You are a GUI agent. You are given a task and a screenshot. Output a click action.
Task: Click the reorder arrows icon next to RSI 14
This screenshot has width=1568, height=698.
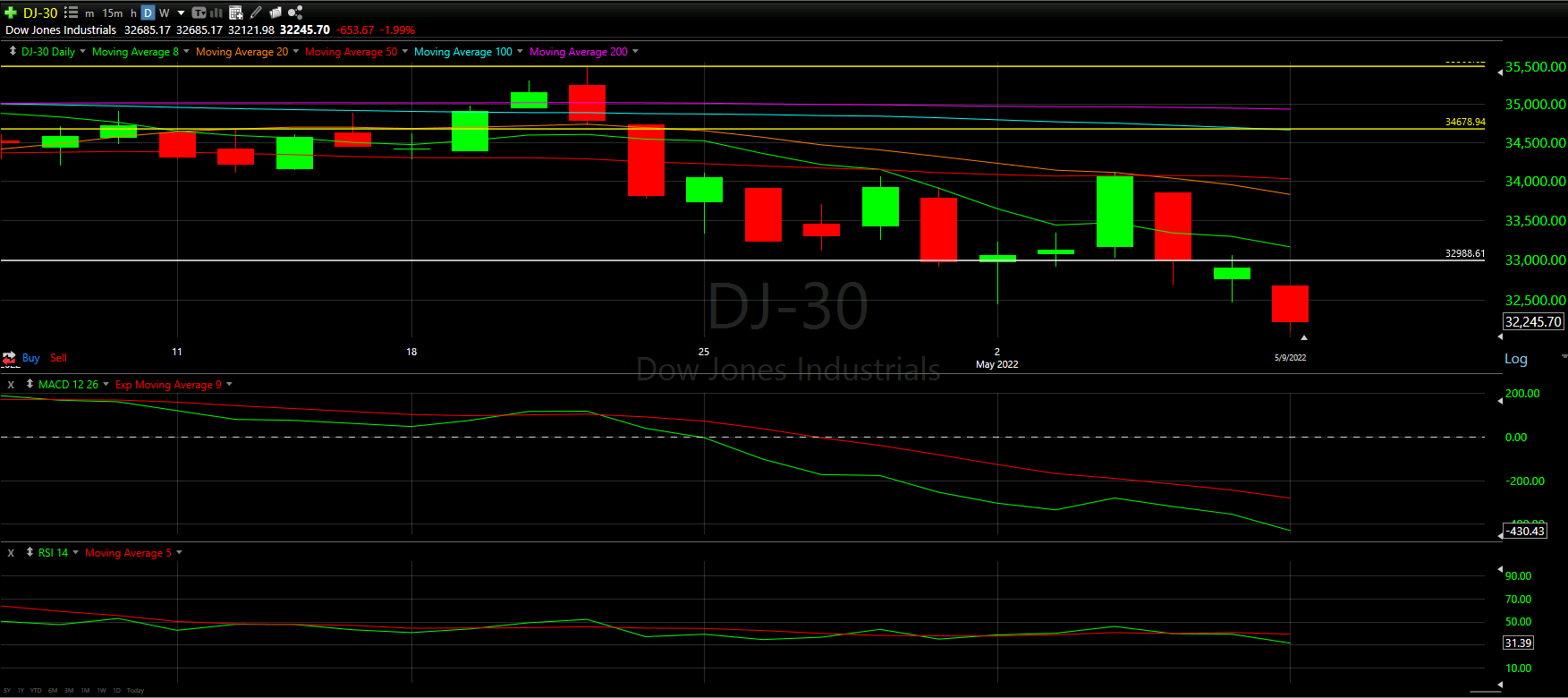30,552
